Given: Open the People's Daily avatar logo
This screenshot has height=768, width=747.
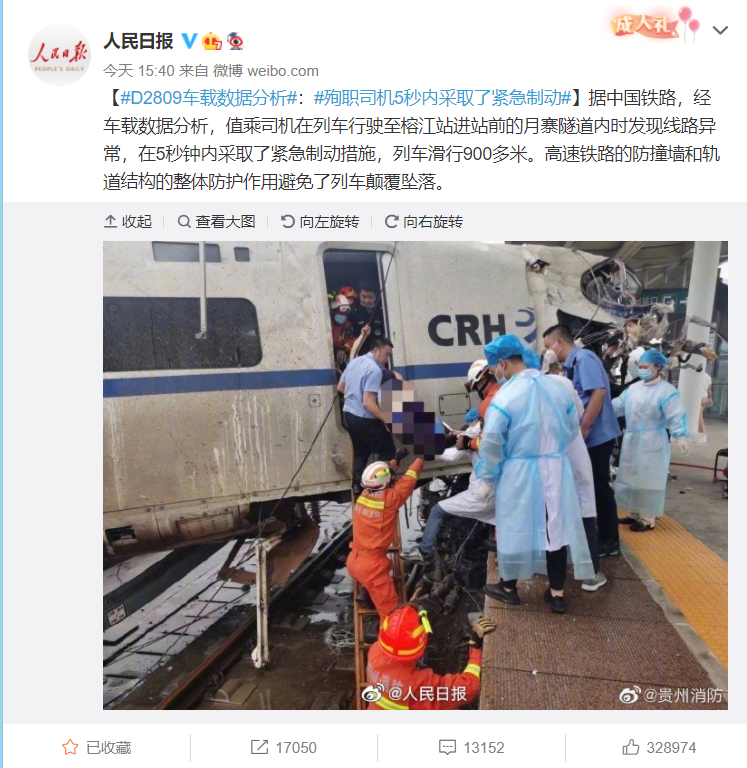Looking at the screenshot, I should [59, 55].
